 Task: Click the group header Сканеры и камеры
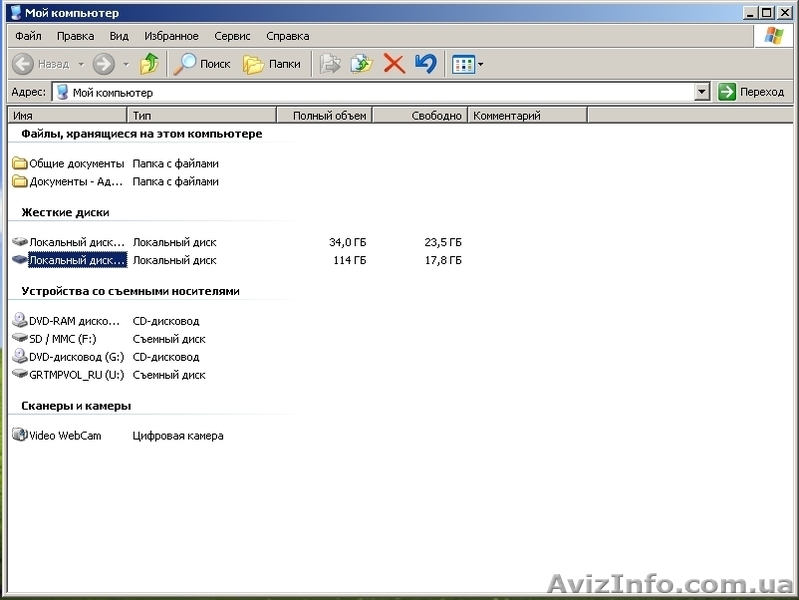coord(76,406)
